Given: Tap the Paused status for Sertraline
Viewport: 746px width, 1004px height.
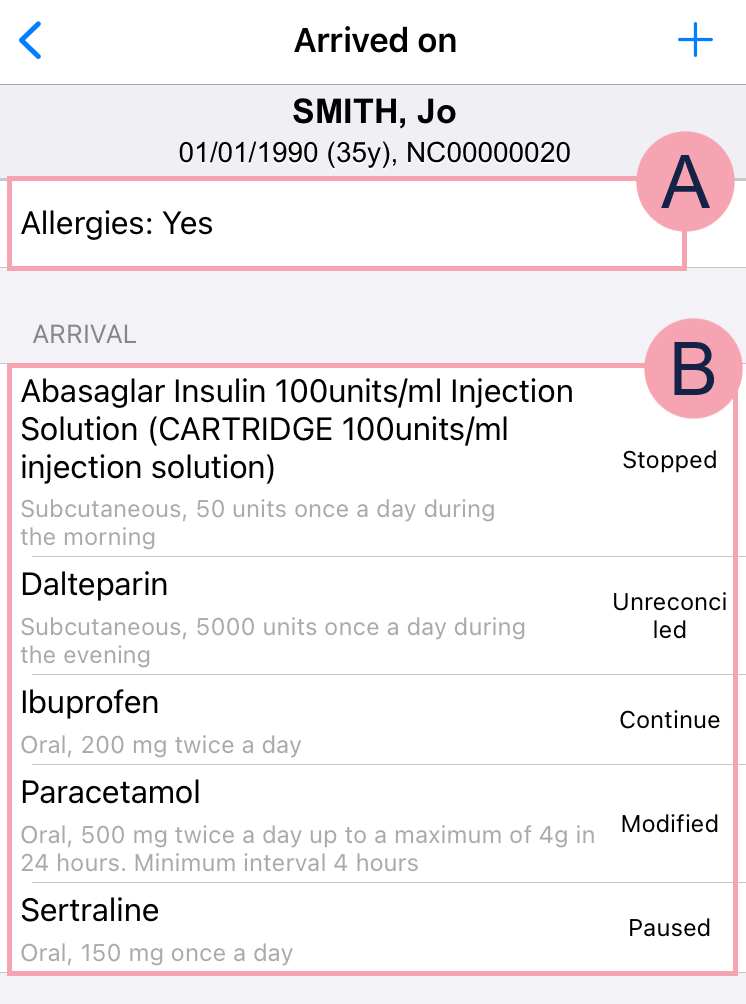Looking at the screenshot, I should point(669,928).
